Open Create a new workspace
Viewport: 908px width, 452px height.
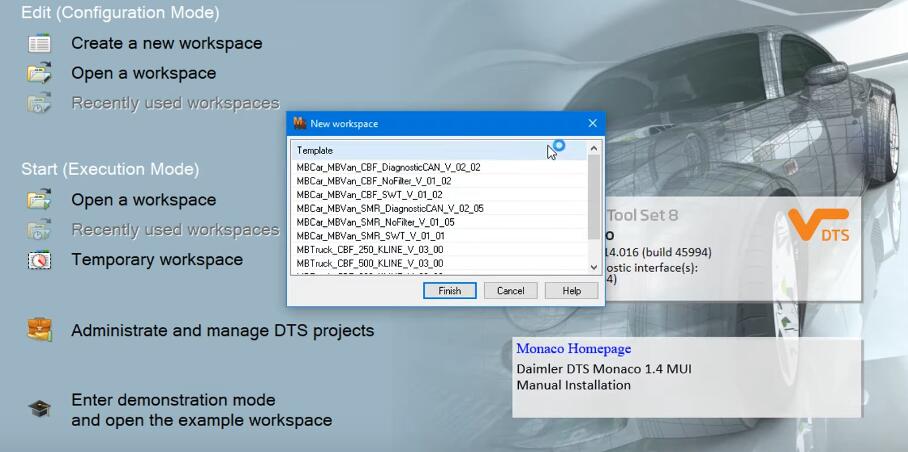[x=167, y=43]
